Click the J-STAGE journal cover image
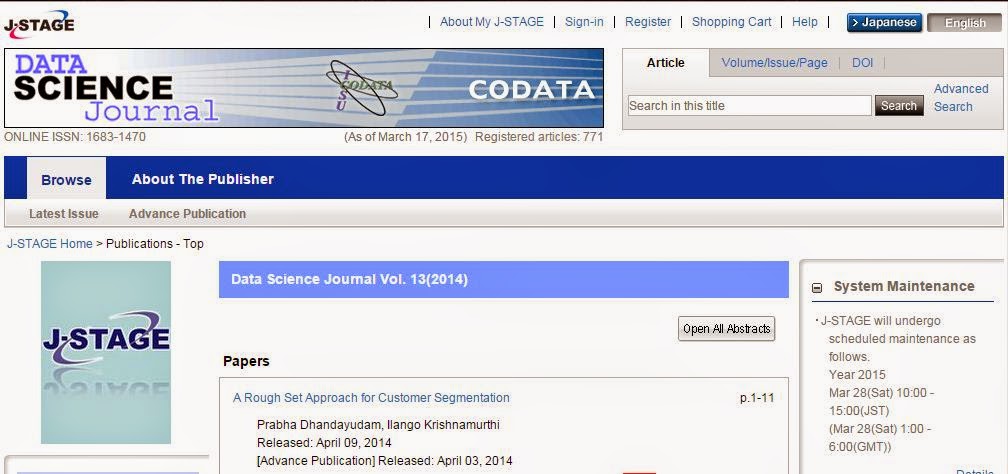The image size is (1008, 474). 106,352
